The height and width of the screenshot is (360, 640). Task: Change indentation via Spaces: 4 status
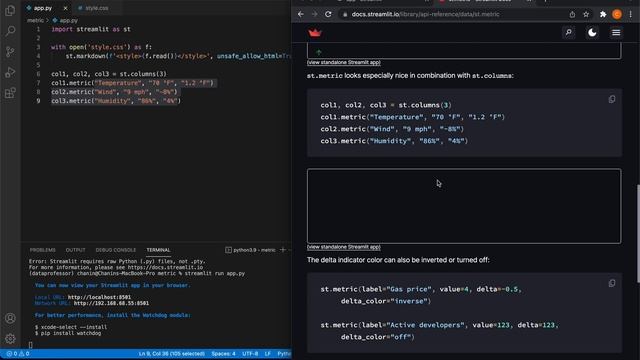223,354
